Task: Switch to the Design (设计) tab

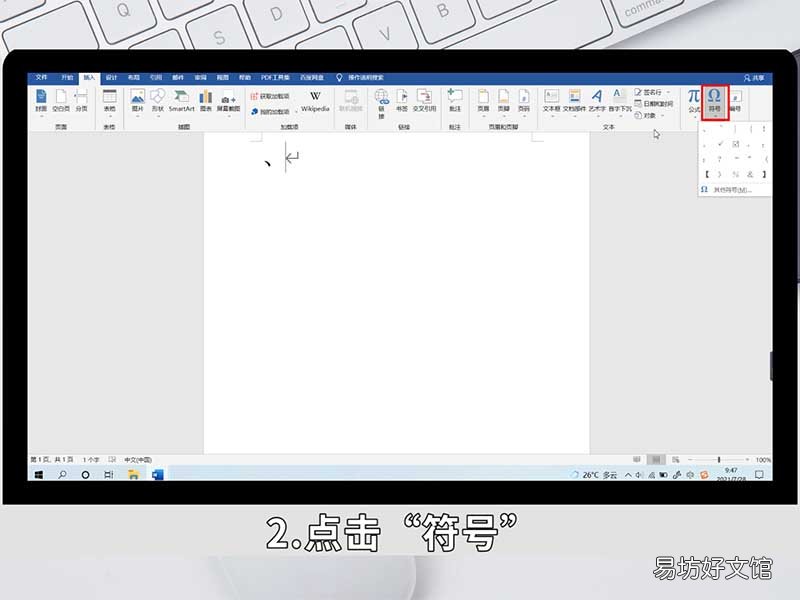Action: [x=111, y=78]
